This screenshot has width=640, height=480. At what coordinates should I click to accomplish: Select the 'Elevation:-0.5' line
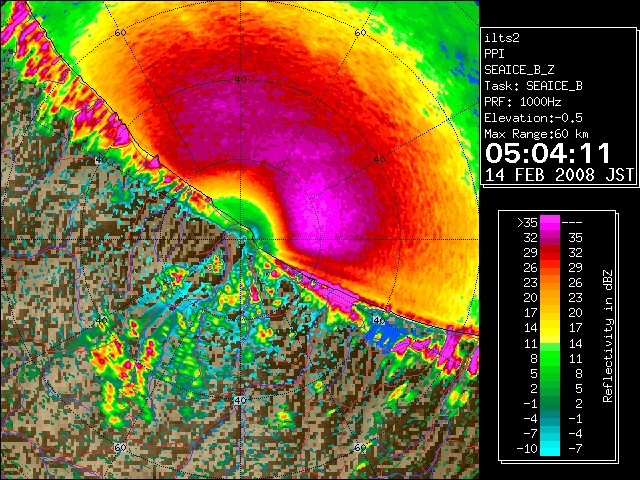point(533,118)
